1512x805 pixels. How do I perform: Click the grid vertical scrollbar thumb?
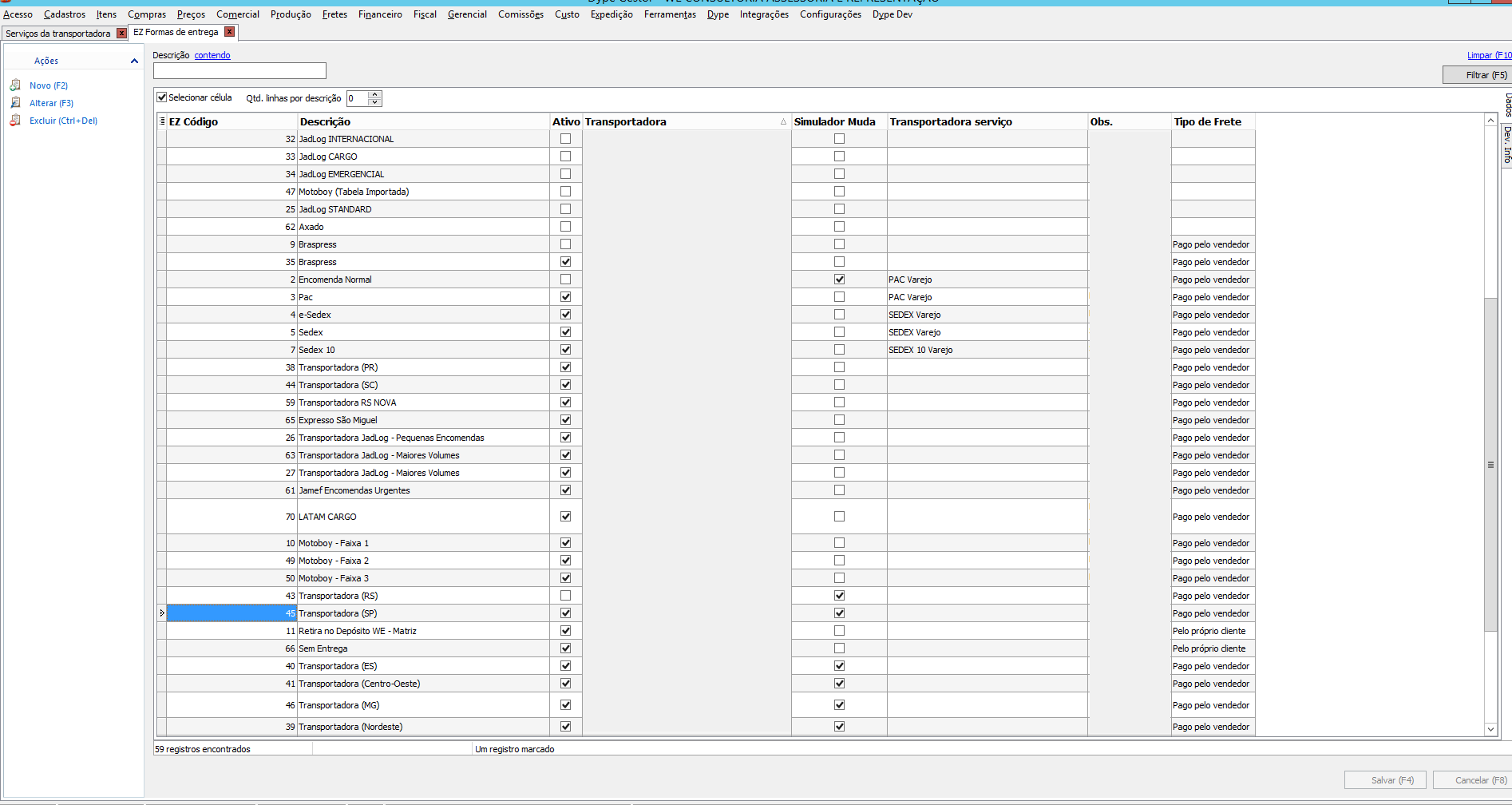[1490, 465]
